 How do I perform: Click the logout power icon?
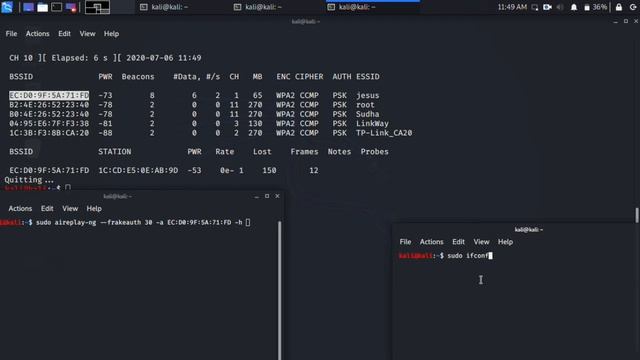(x=633, y=7)
